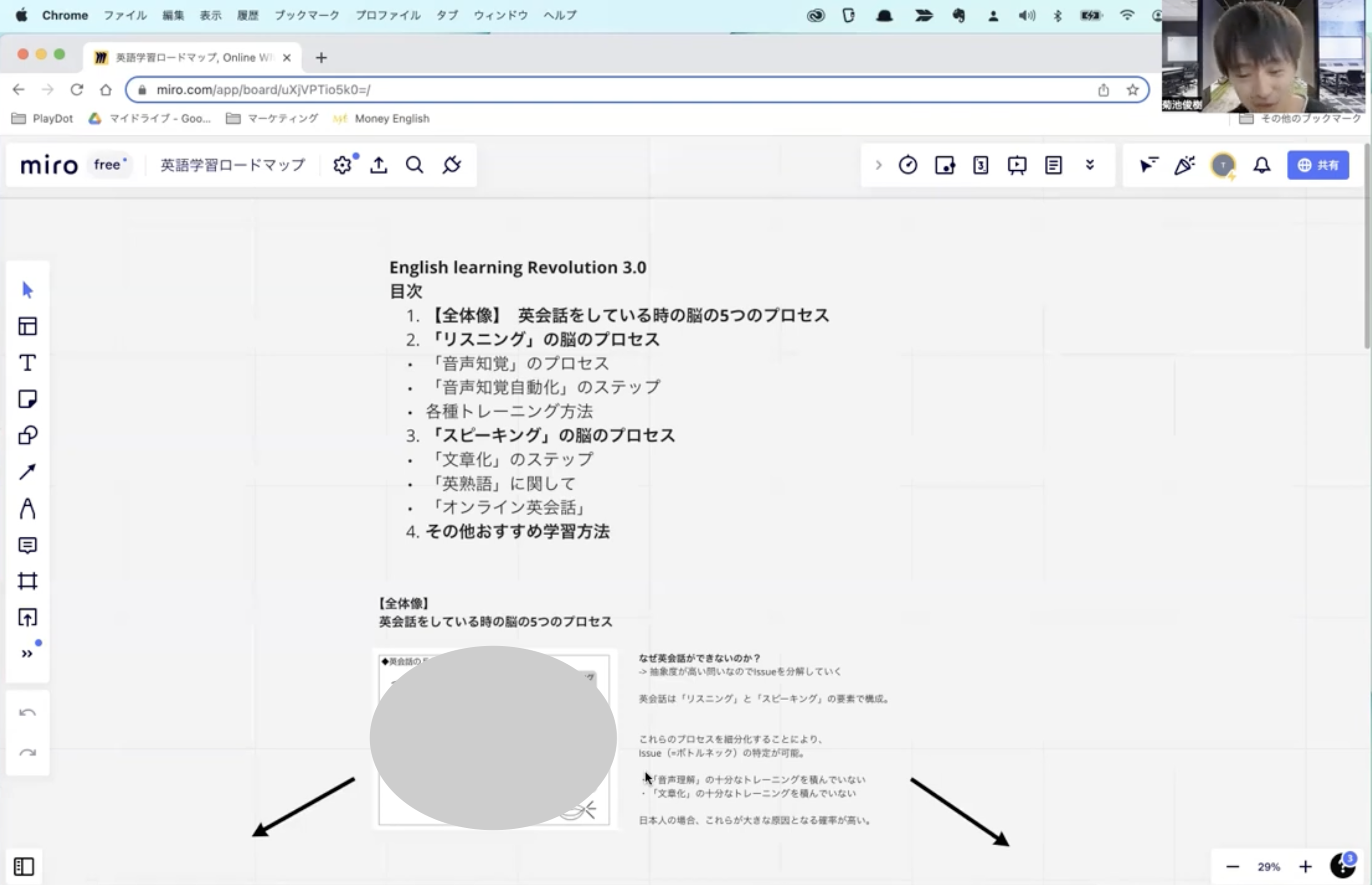Open the 表示 menu in menu bar
Viewport: 1372px width, 885px height.
point(210,16)
